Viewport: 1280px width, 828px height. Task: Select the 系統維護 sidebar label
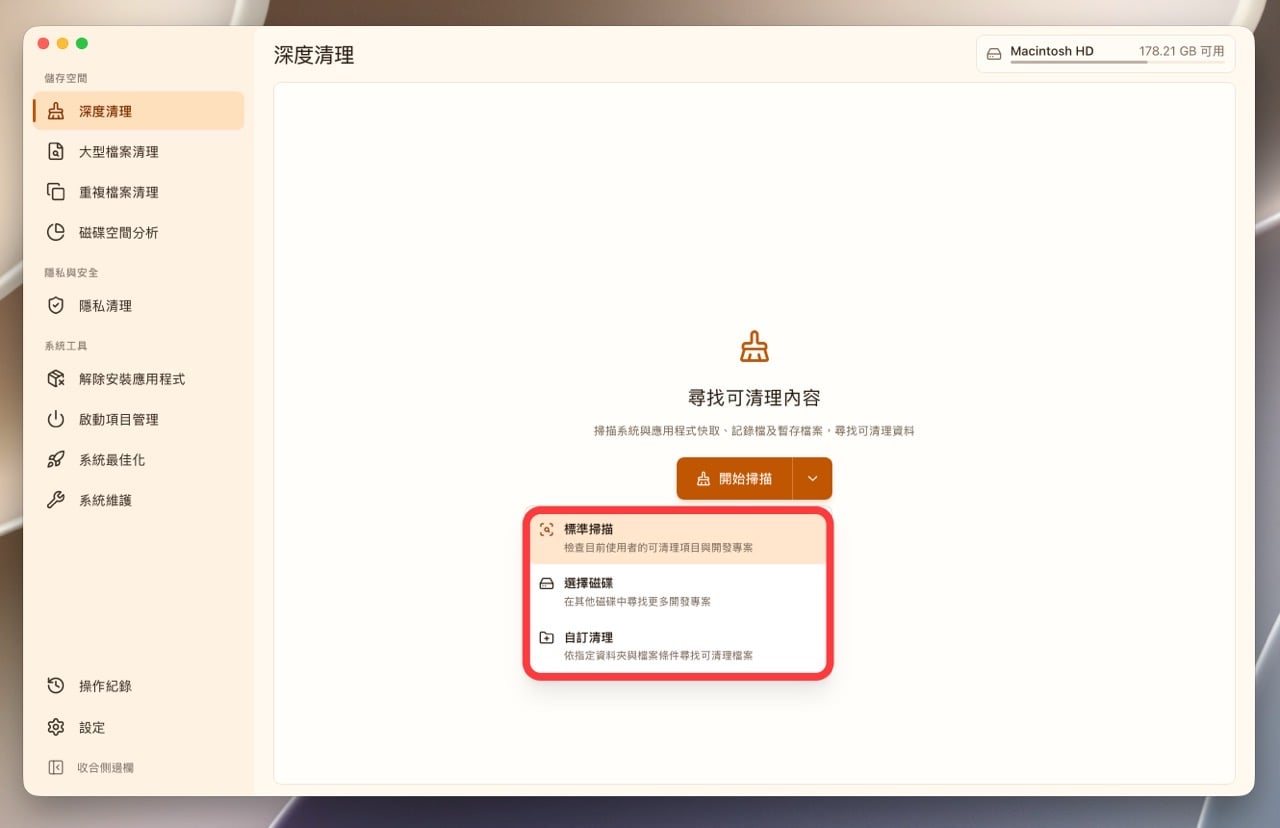(105, 500)
